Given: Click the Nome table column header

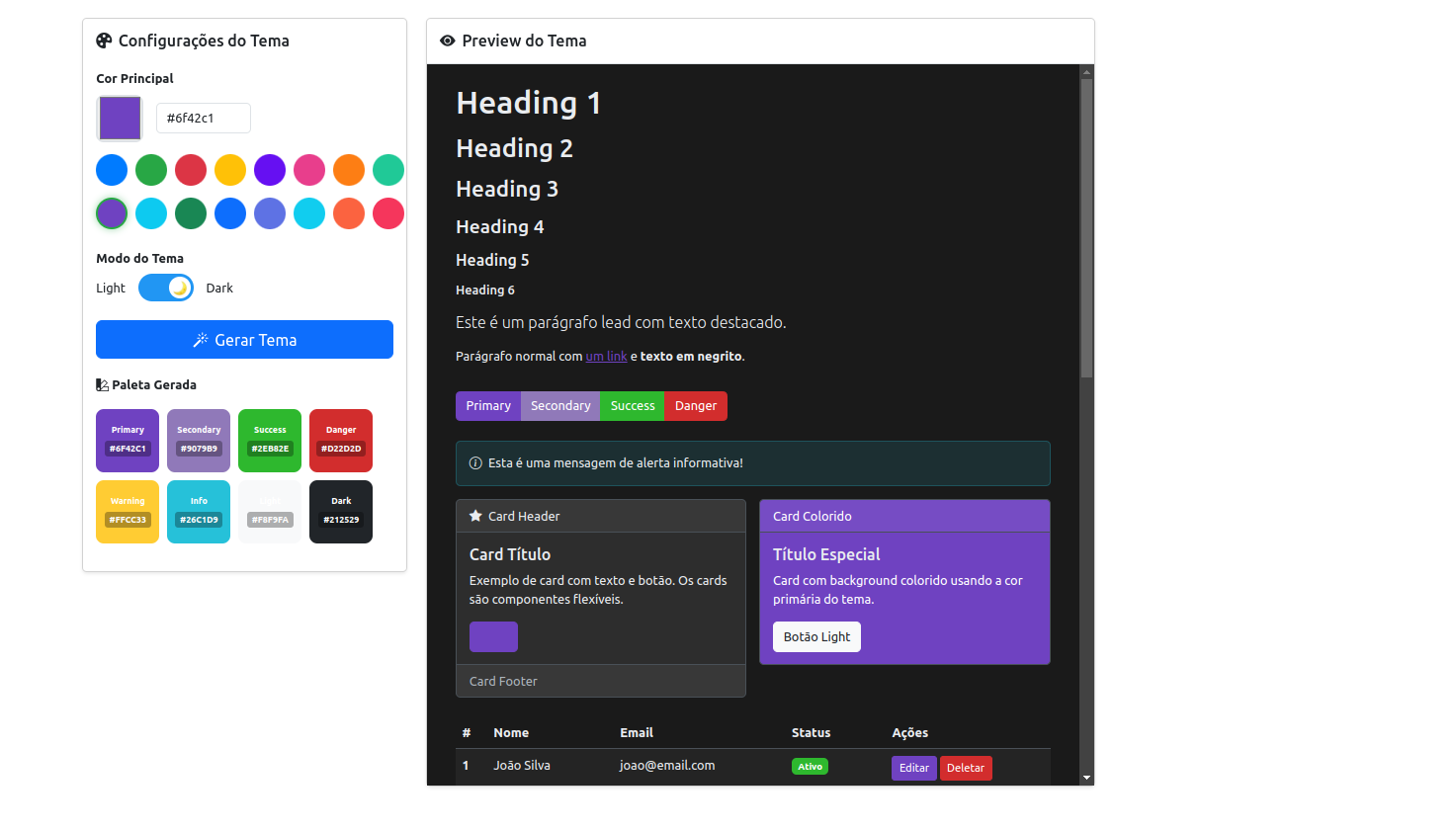Looking at the screenshot, I should 511,733.
